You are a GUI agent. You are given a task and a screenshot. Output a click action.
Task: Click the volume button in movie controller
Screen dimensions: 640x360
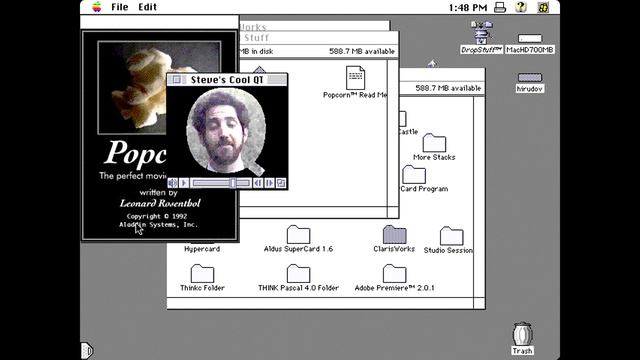coord(173,183)
